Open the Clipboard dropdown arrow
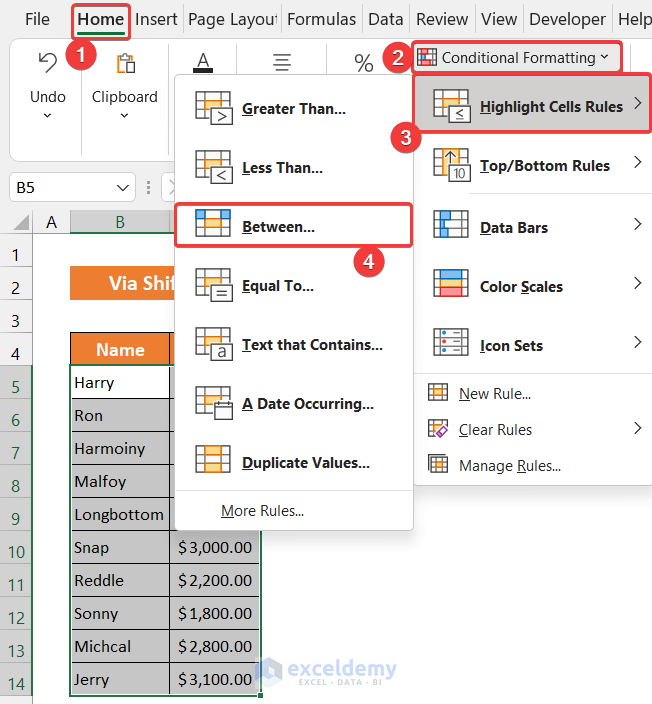This screenshot has width=652, height=704. point(124,115)
